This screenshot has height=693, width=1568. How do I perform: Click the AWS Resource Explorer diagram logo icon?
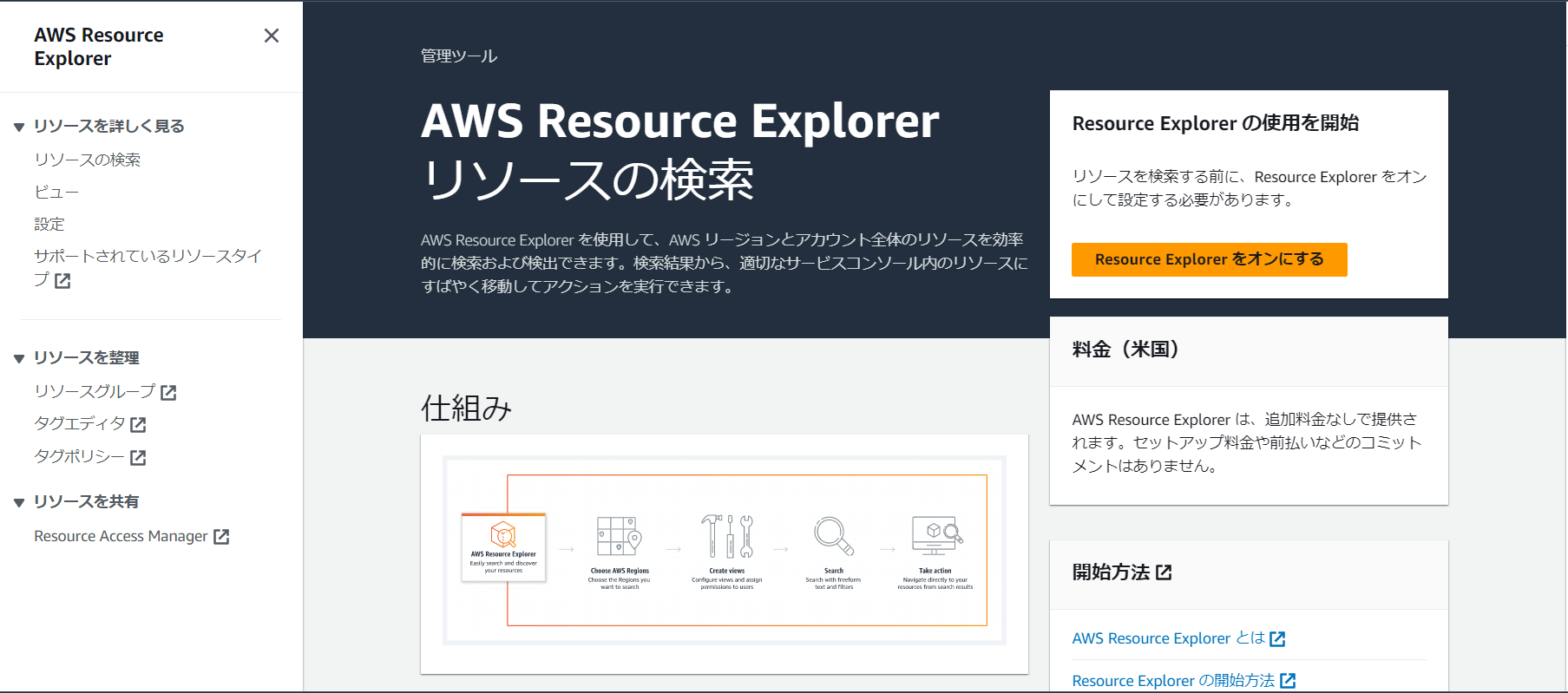[503, 534]
